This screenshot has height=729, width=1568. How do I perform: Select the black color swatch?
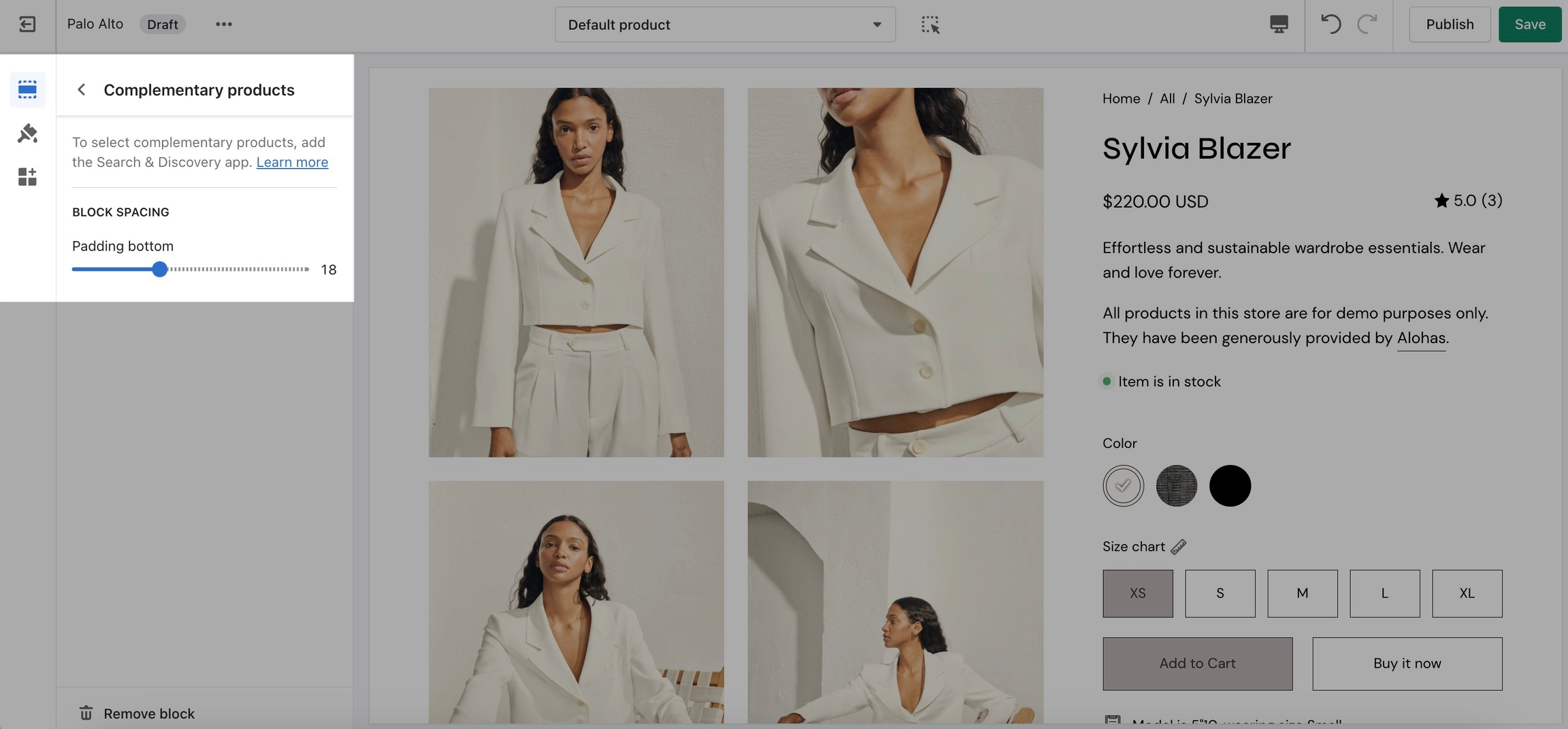pyautogui.click(x=1230, y=485)
